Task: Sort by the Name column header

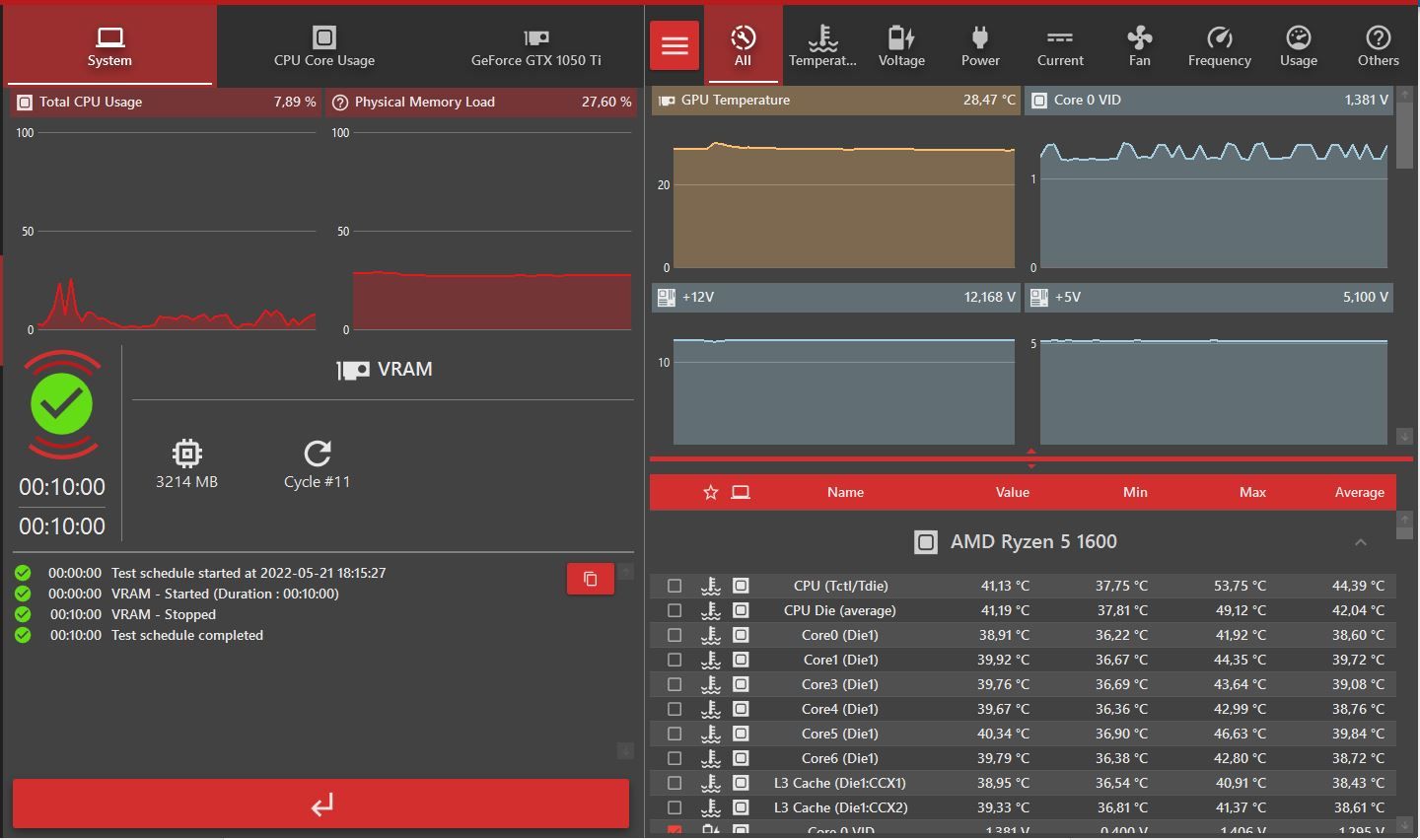Action: tap(845, 492)
